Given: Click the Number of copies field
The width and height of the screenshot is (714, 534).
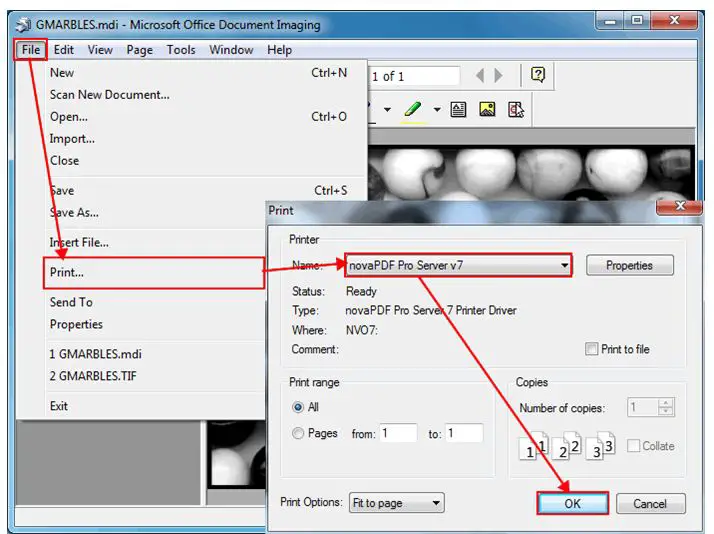Looking at the screenshot, I should [643, 407].
